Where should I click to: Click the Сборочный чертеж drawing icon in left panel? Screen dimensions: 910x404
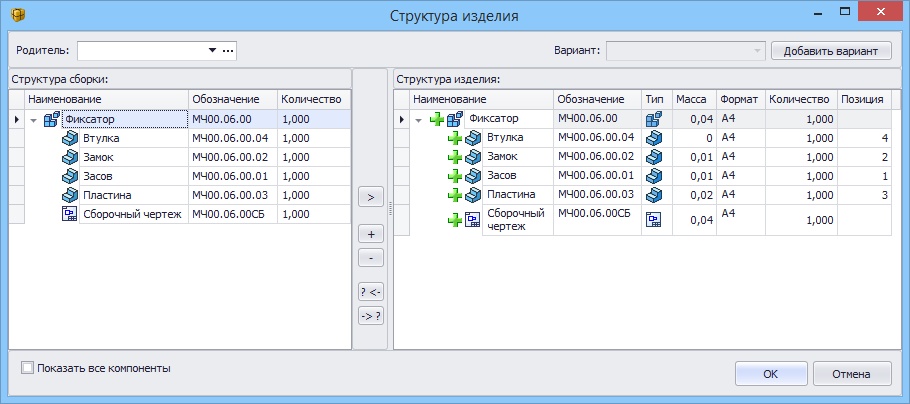pos(70,214)
